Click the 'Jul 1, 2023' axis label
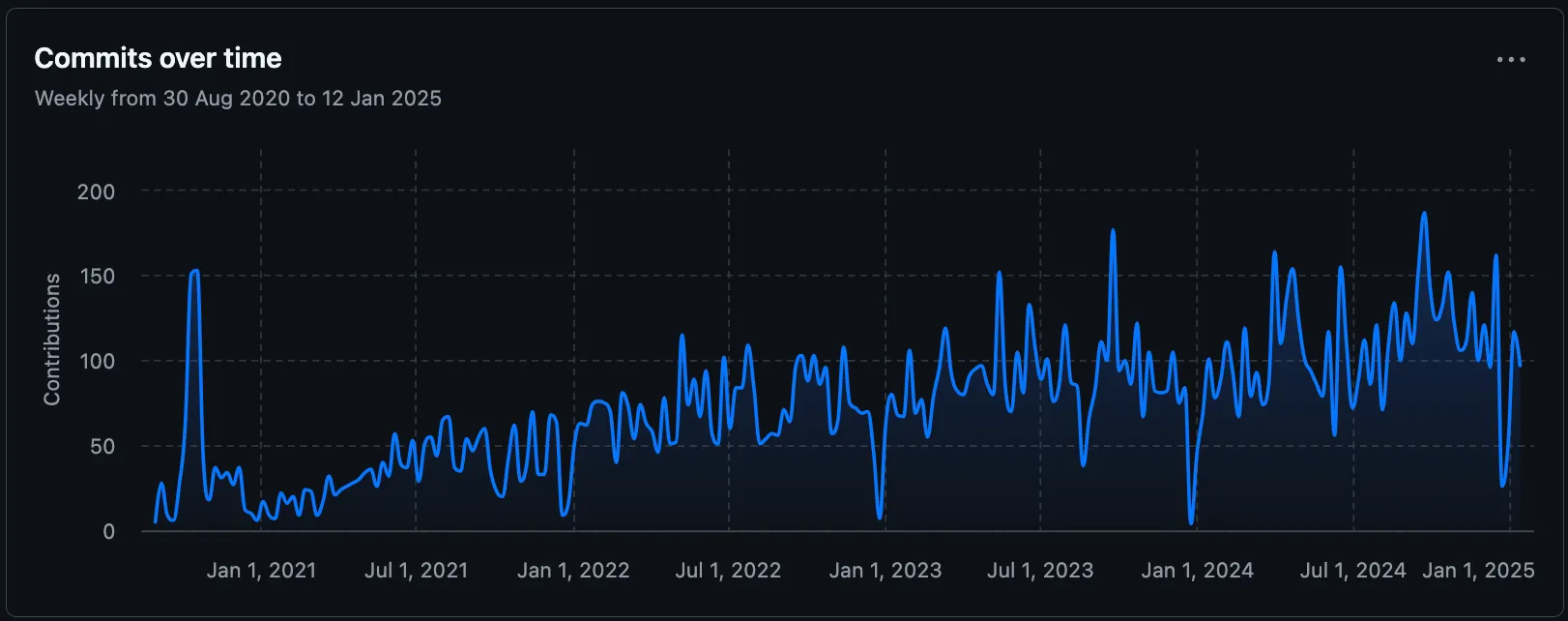The image size is (1568, 621). pos(1040,570)
